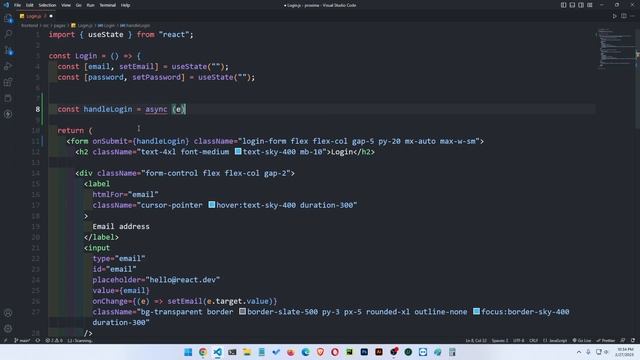640x360 pixels.
Task: Open the Manage gear in activity bar
Action: click(8, 328)
